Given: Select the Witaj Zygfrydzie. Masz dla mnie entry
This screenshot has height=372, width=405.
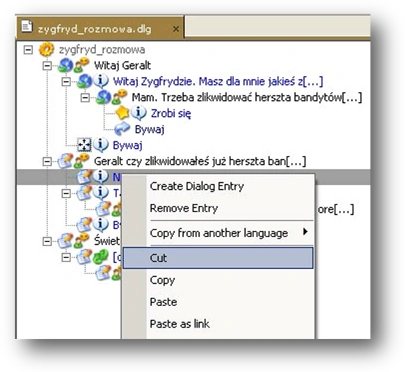Looking at the screenshot, I should point(218,81).
